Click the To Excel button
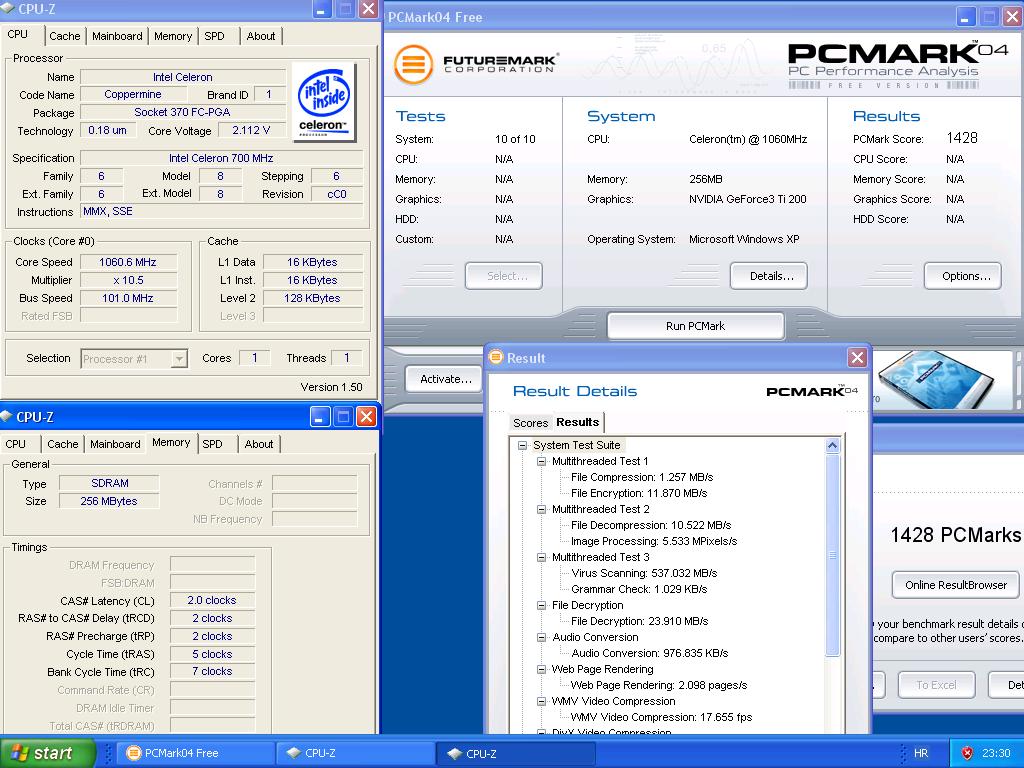This screenshot has height=768, width=1024. coord(936,685)
